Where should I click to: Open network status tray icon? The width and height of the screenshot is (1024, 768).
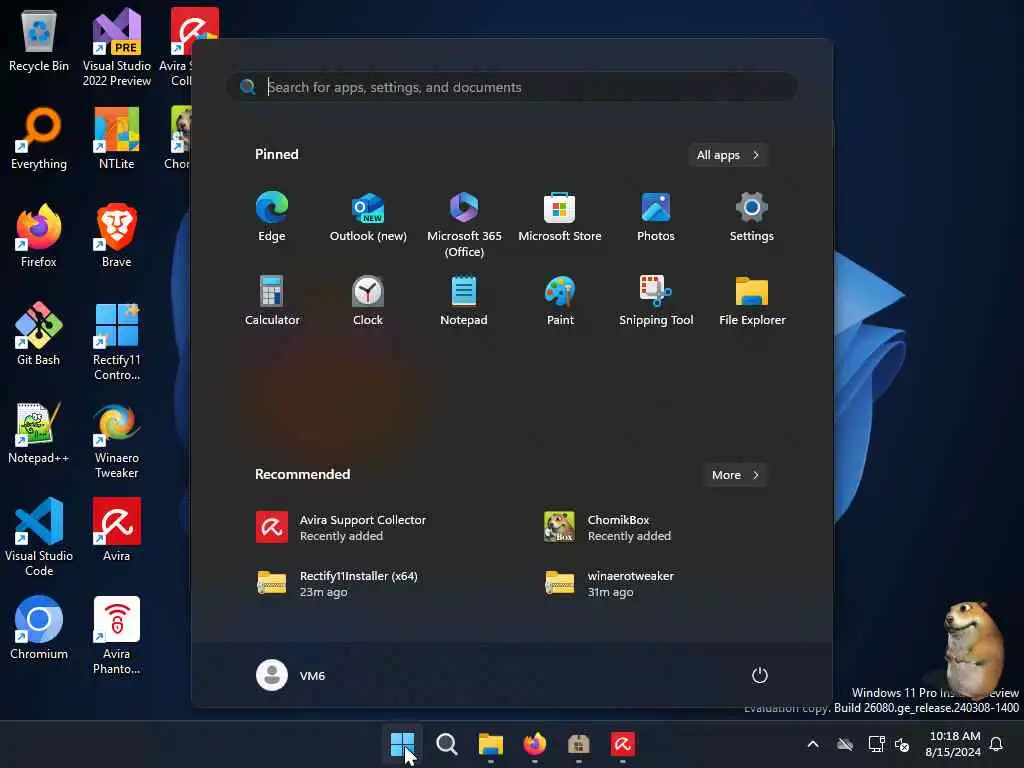coord(876,744)
